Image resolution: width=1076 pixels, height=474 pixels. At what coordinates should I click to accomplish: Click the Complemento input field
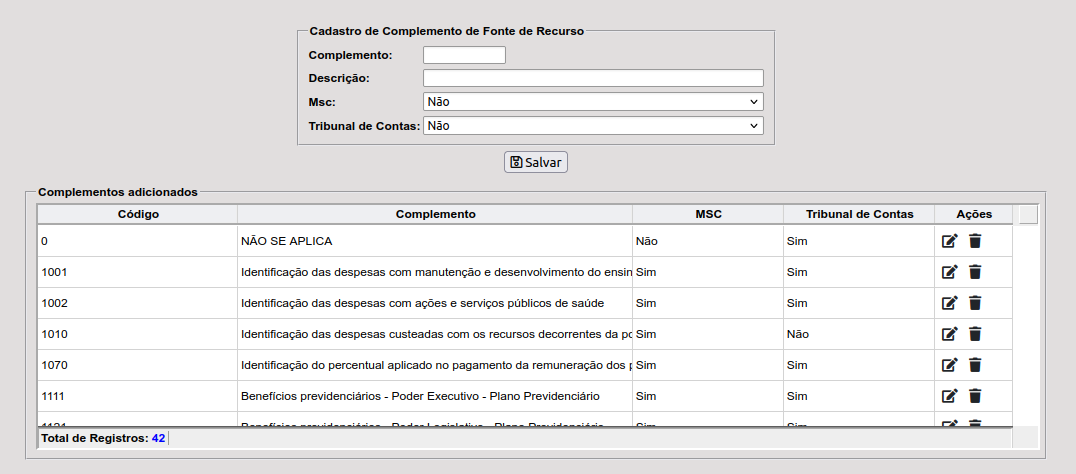coord(464,55)
